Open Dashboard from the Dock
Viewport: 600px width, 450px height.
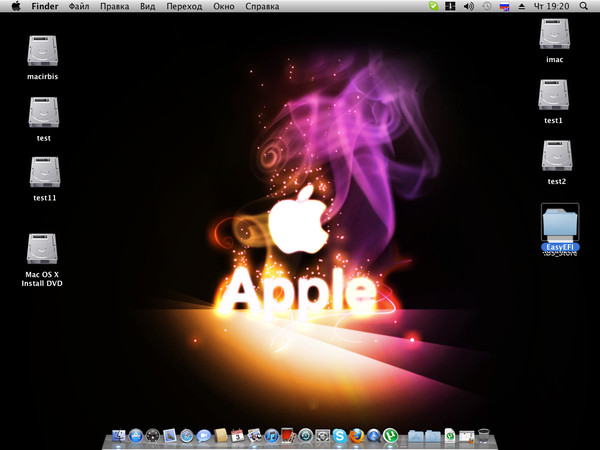[152, 436]
